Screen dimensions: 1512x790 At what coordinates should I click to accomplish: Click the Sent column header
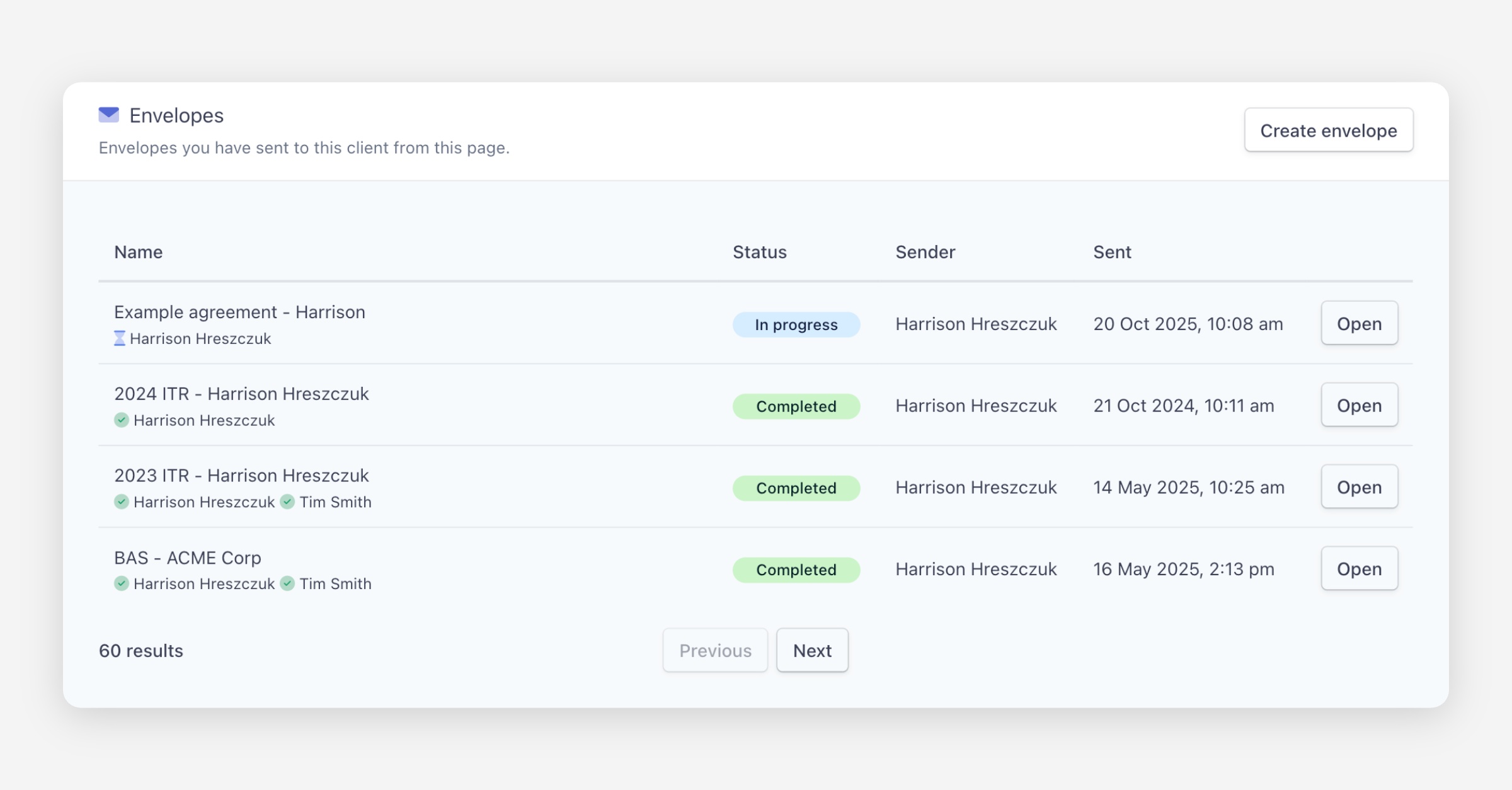(1111, 252)
